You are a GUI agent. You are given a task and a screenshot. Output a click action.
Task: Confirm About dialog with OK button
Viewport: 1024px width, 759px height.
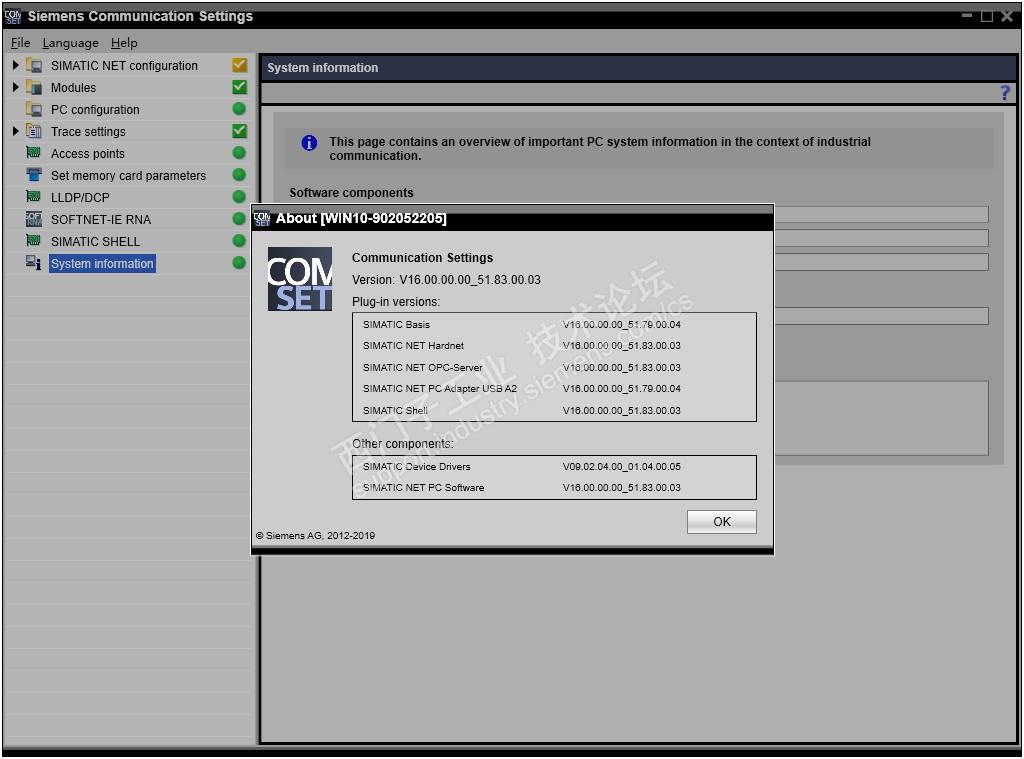(722, 522)
